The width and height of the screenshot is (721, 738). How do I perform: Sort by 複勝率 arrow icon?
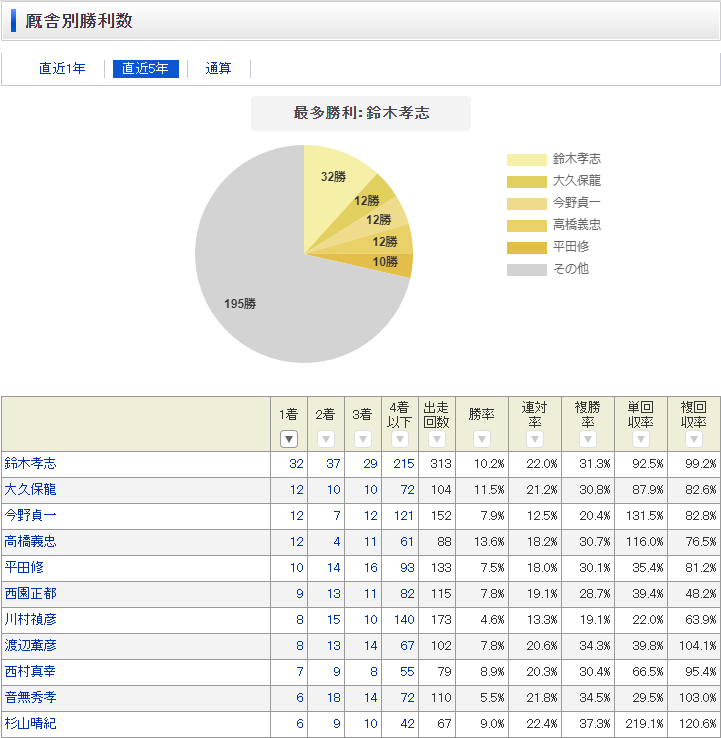(587, 439)
